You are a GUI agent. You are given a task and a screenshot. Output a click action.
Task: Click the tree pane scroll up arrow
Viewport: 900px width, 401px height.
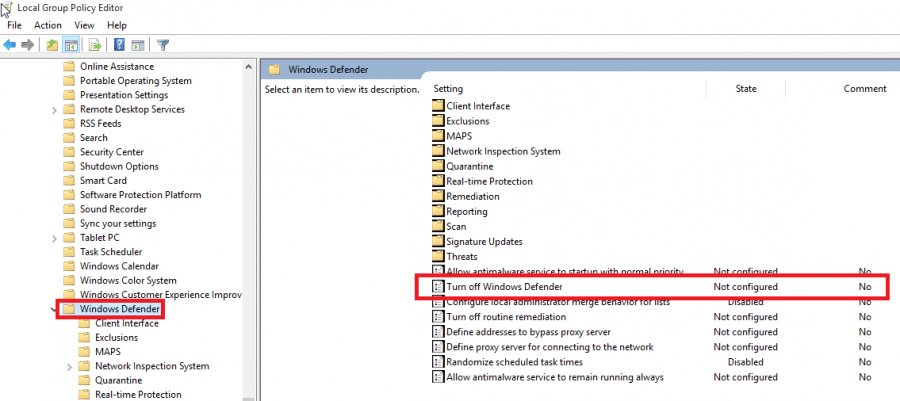249,67
